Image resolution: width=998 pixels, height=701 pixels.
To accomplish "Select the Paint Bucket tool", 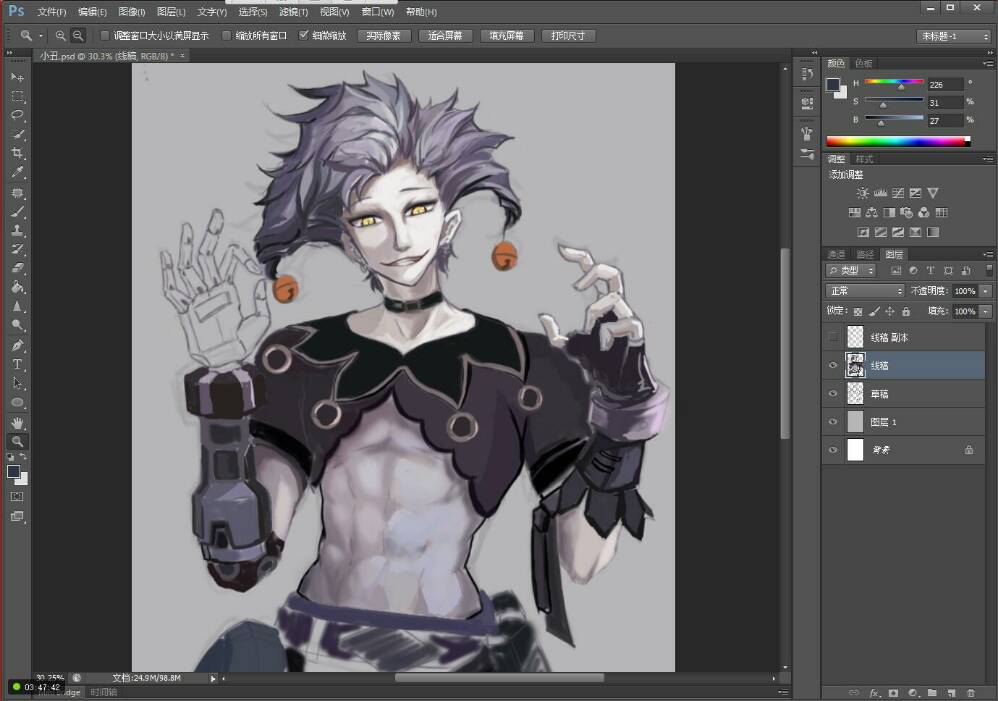I will pyautogui.click(x=17, y=287).
